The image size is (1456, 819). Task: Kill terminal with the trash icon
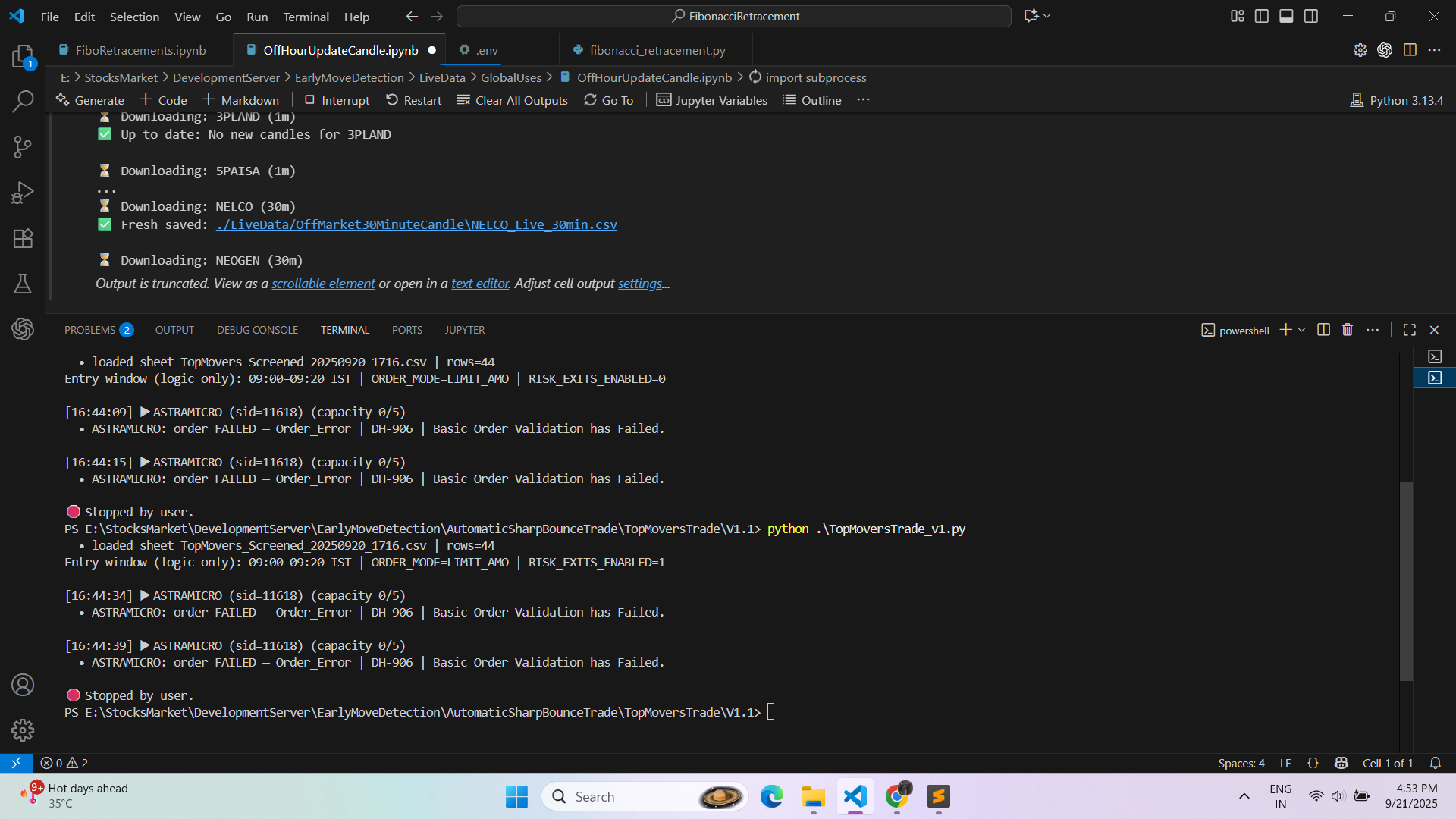pos(1348,330)
